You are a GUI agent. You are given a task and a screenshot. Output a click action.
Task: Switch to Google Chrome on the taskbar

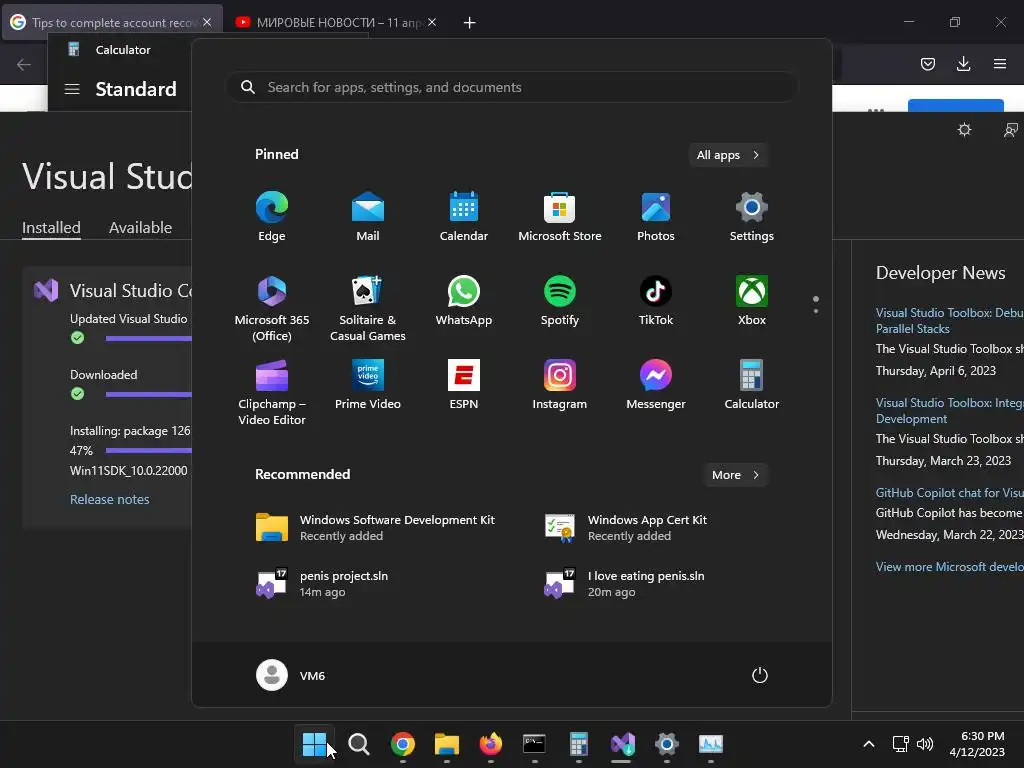[403, 744]
